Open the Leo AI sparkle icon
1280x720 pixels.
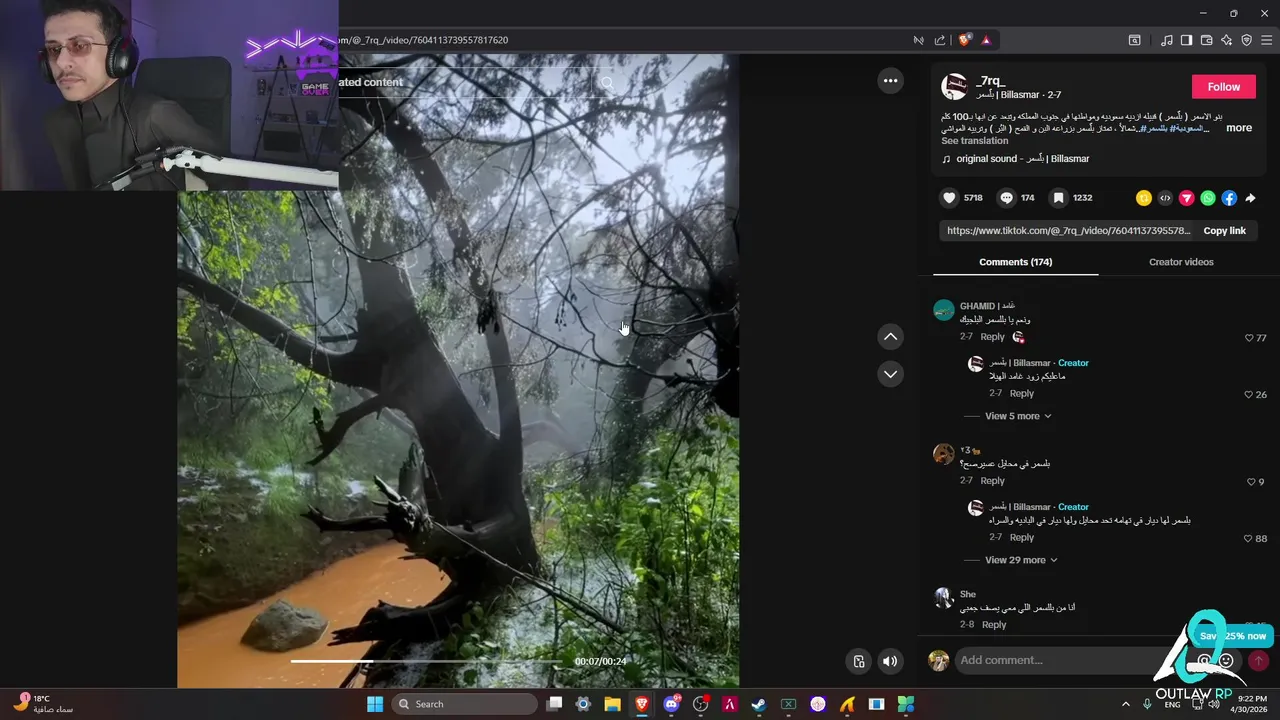pyautogui.click(x=1226, y=40)
